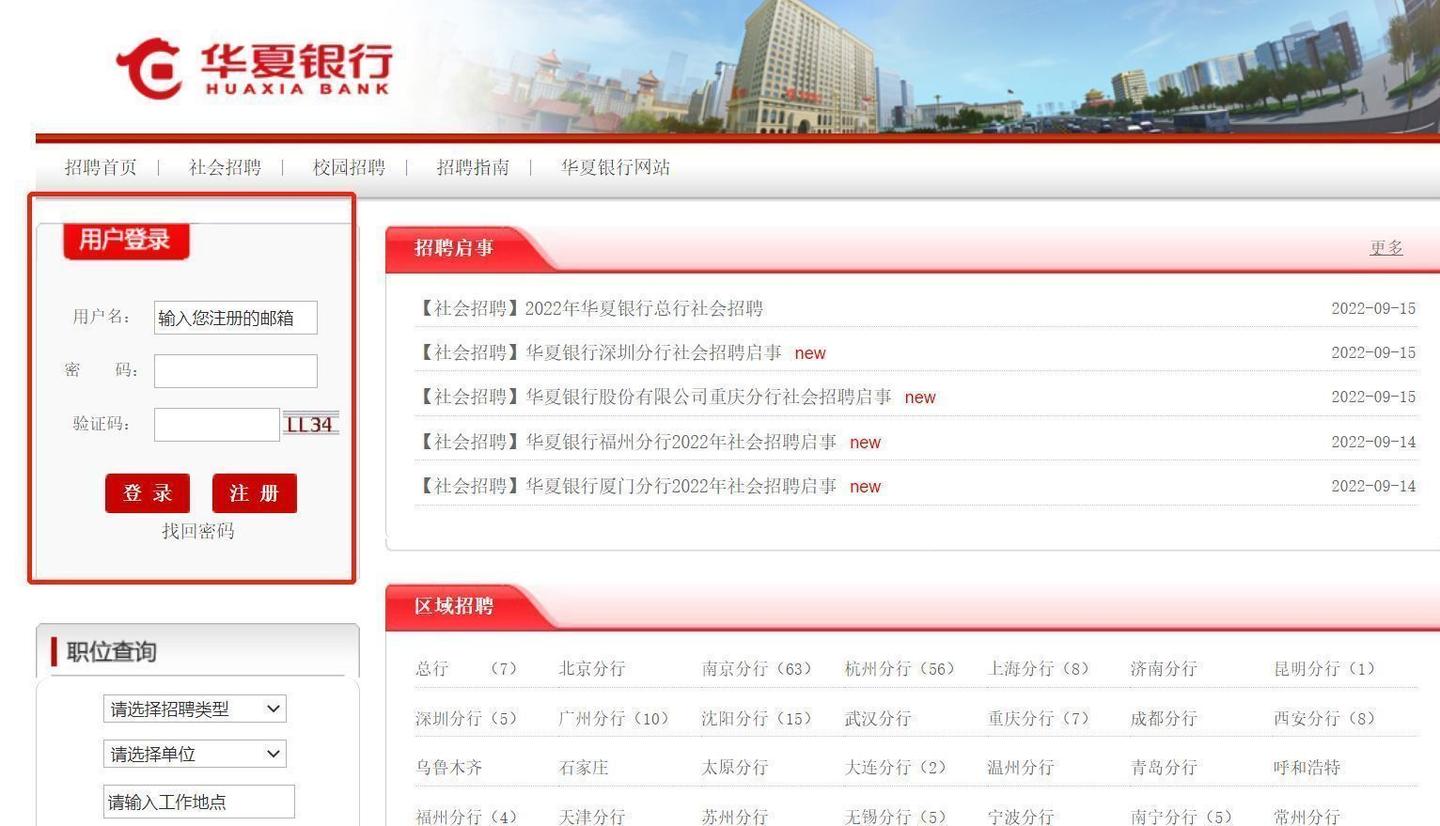Viewport: 1440px width, 826px height.
Task: Select the 招聘指南 menu item
Action: click(x=473, y=167)
